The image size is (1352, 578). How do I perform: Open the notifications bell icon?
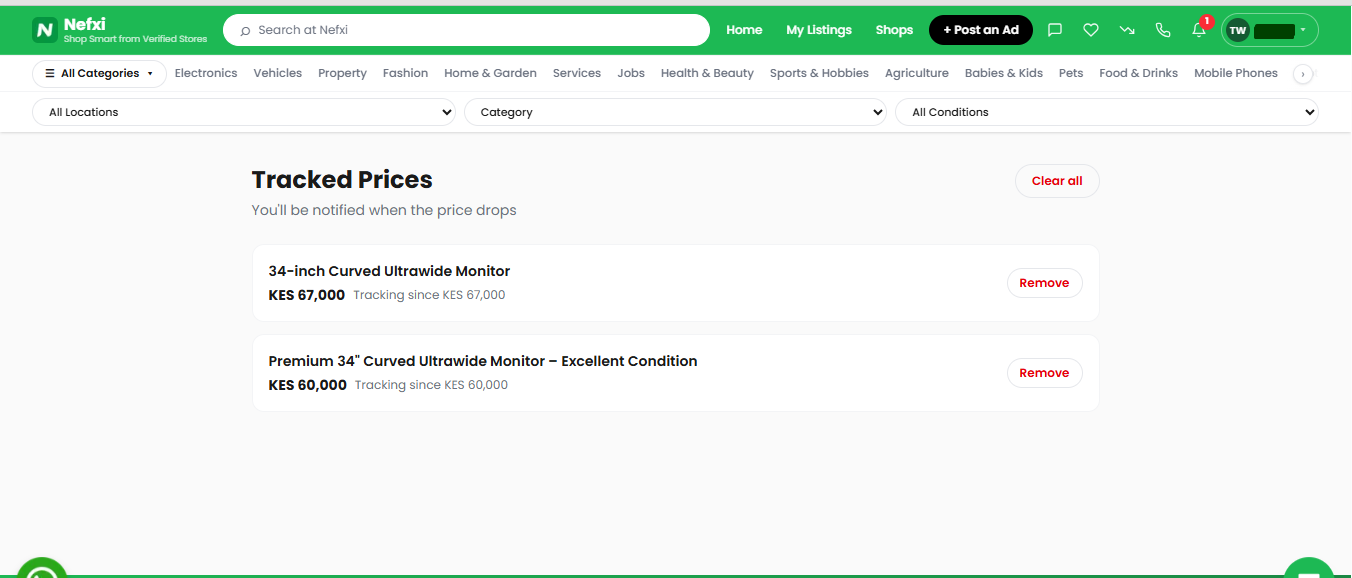click(1199, 30)
